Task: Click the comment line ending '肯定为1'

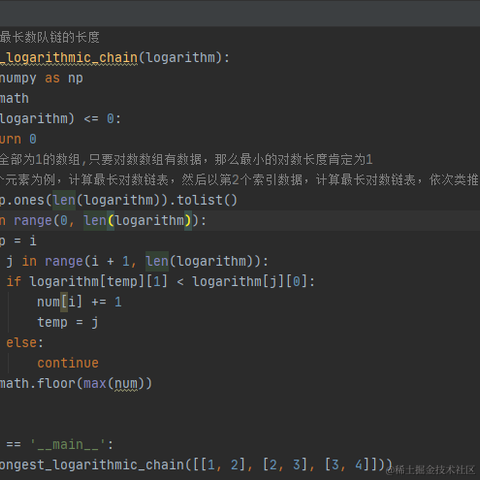Action: click(186, 159)
